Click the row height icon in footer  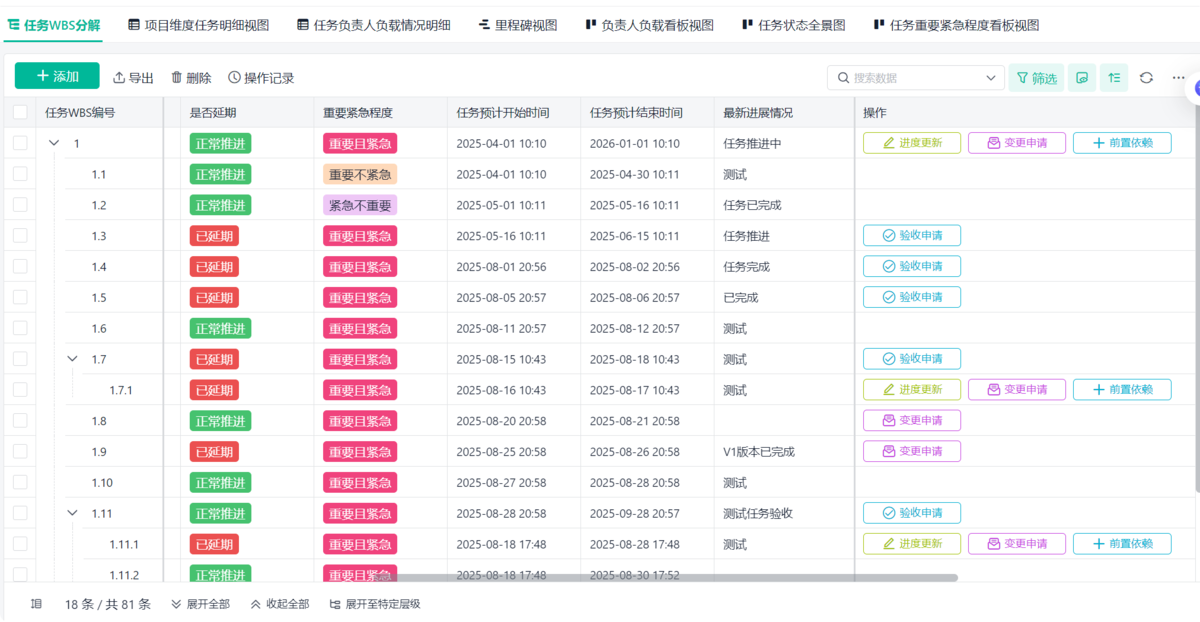(x=37, y=604)
